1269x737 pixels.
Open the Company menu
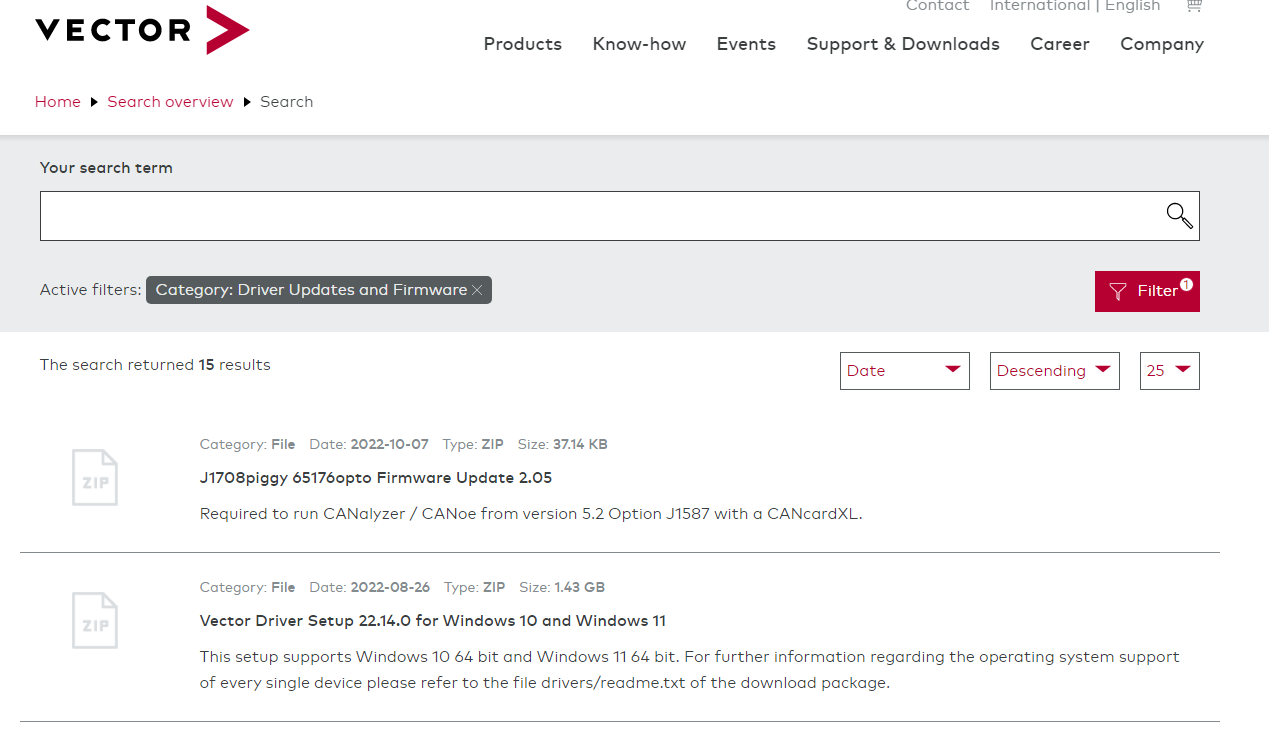(1162, 44)
